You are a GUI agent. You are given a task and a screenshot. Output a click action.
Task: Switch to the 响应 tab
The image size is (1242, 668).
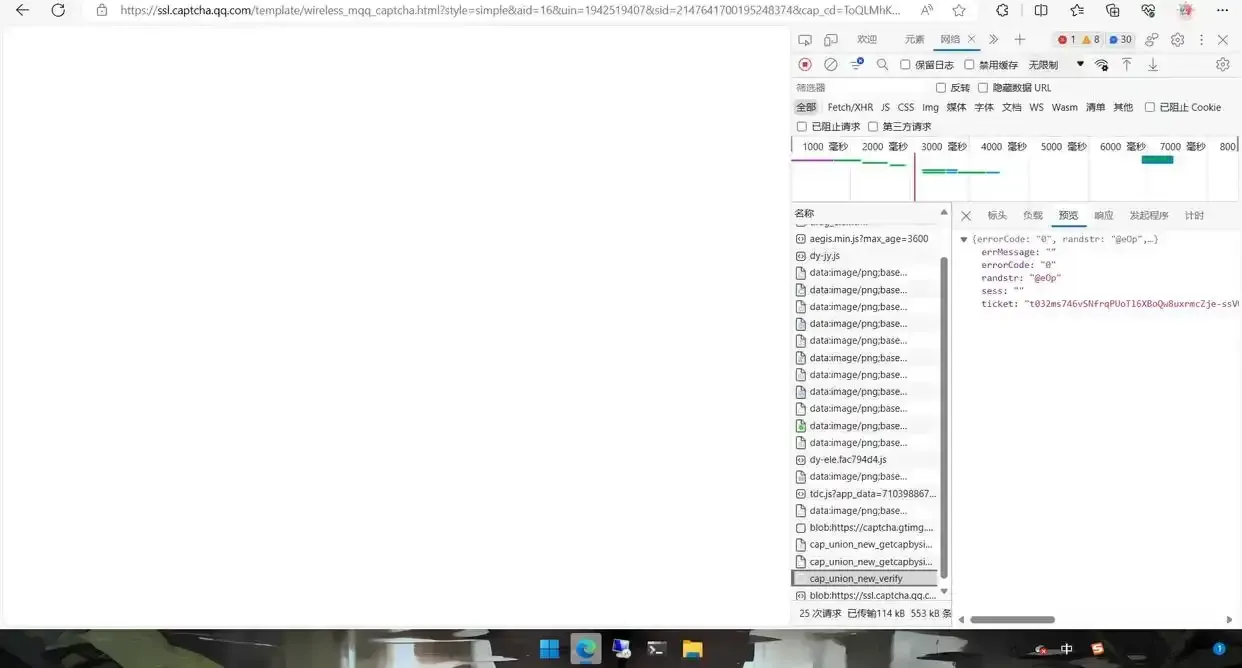(x=1103, y=216)
